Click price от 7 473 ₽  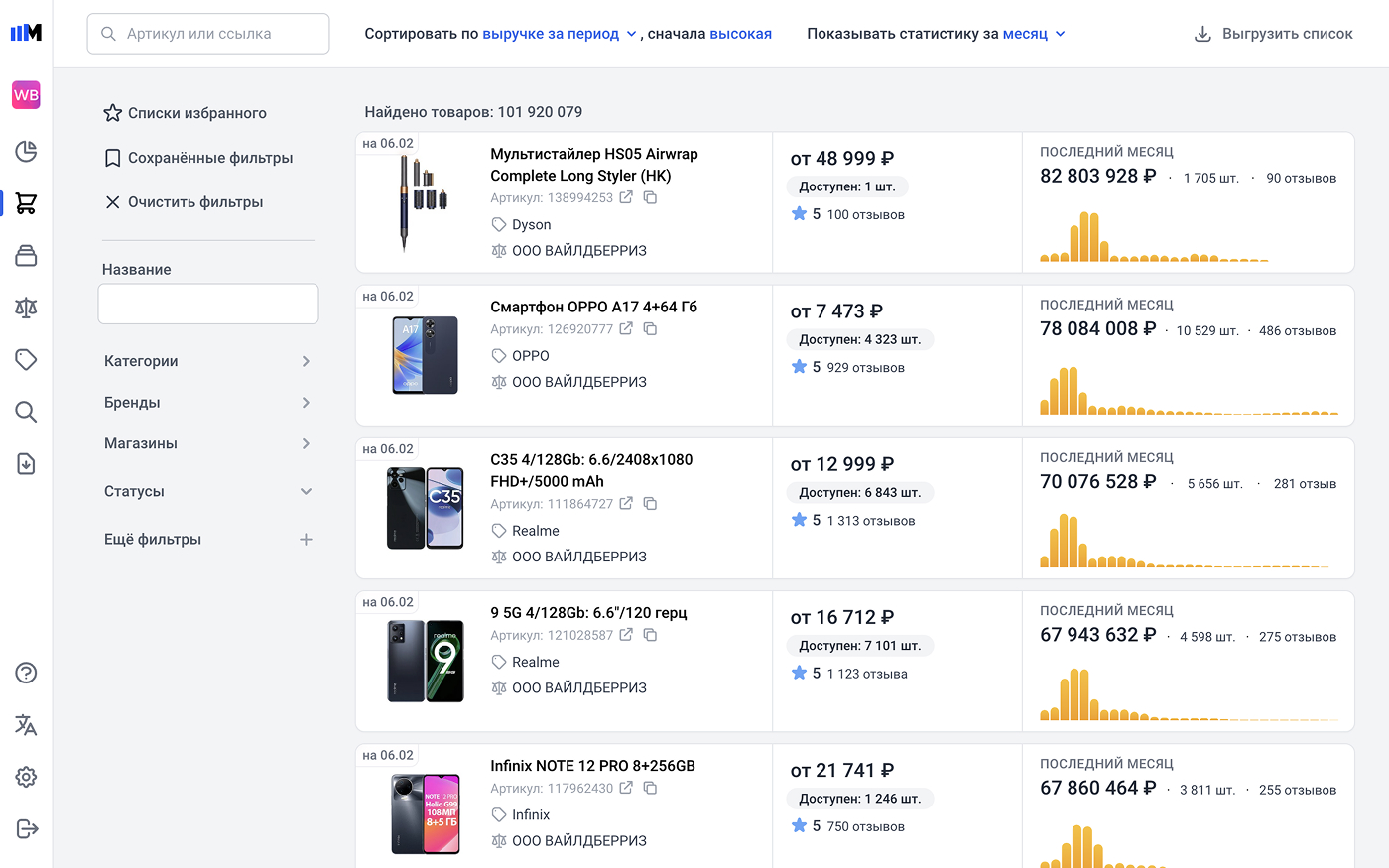click(836, 311)
